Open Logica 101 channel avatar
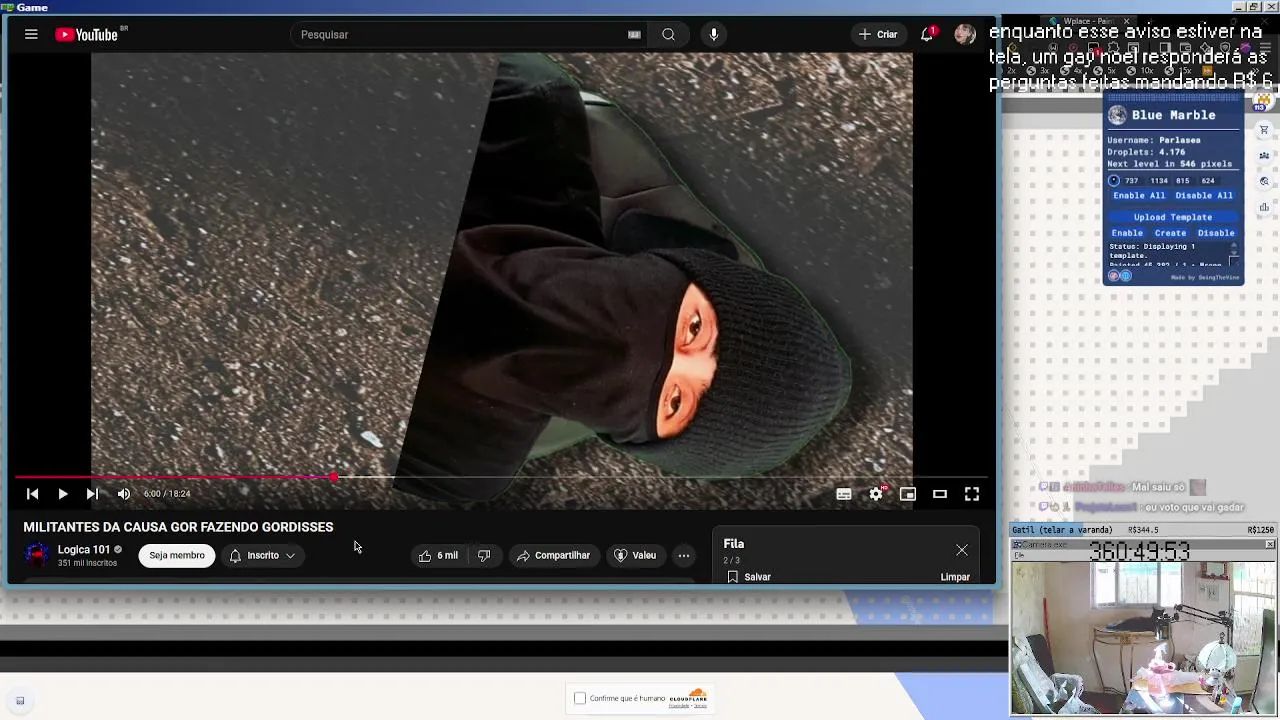This screenshot has height=720, width=1280. coord(37,555)
